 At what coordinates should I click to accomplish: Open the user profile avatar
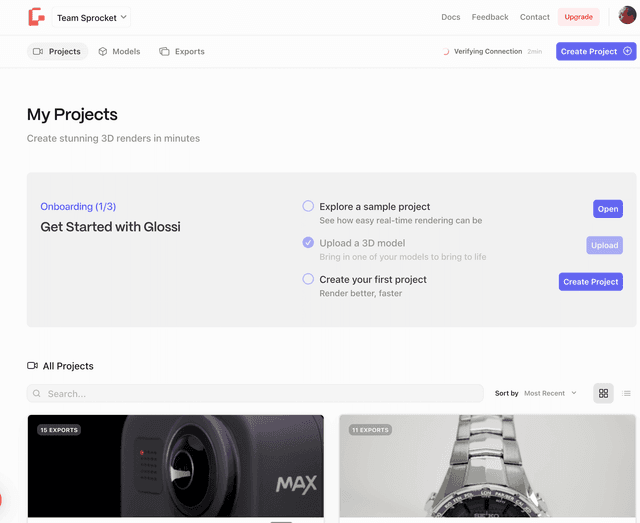[627, 15]
